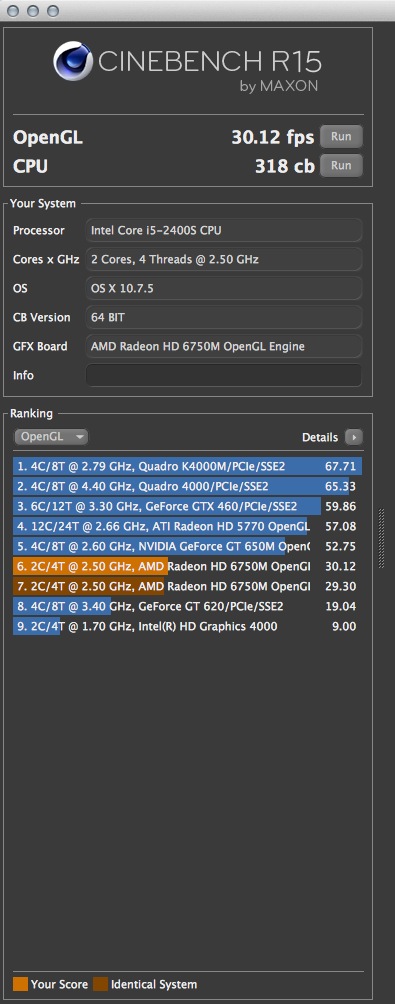395x1004 pixels.
Task: Select rank 7 identical system entry
Action: coord(188,586)
